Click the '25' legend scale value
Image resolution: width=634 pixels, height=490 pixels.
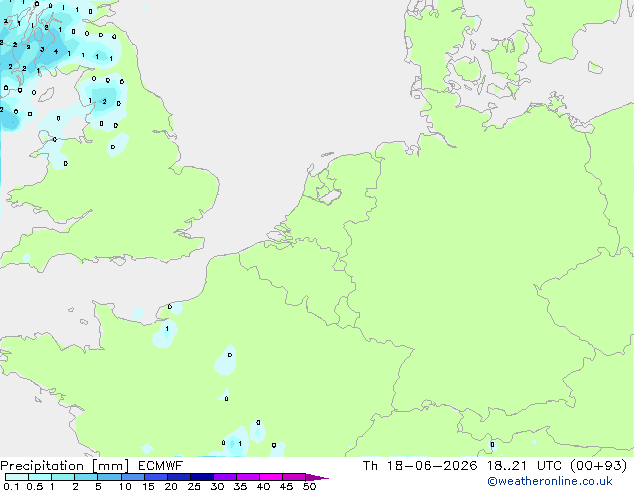194,486
